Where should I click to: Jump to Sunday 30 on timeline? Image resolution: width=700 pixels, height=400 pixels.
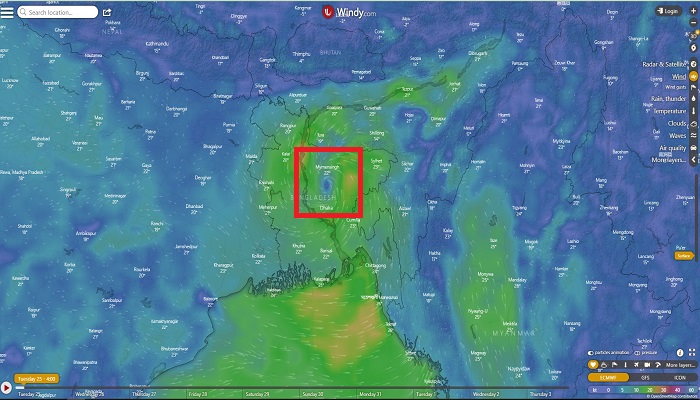pyautogui.click(x=313, y=395)
